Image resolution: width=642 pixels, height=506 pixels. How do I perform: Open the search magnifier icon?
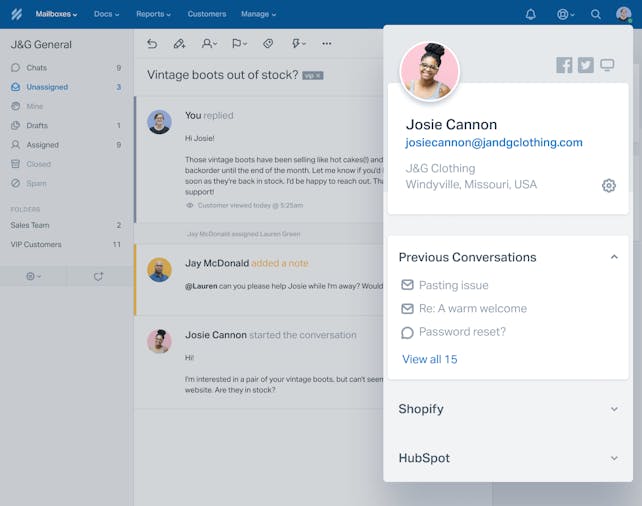pos(596,14)
